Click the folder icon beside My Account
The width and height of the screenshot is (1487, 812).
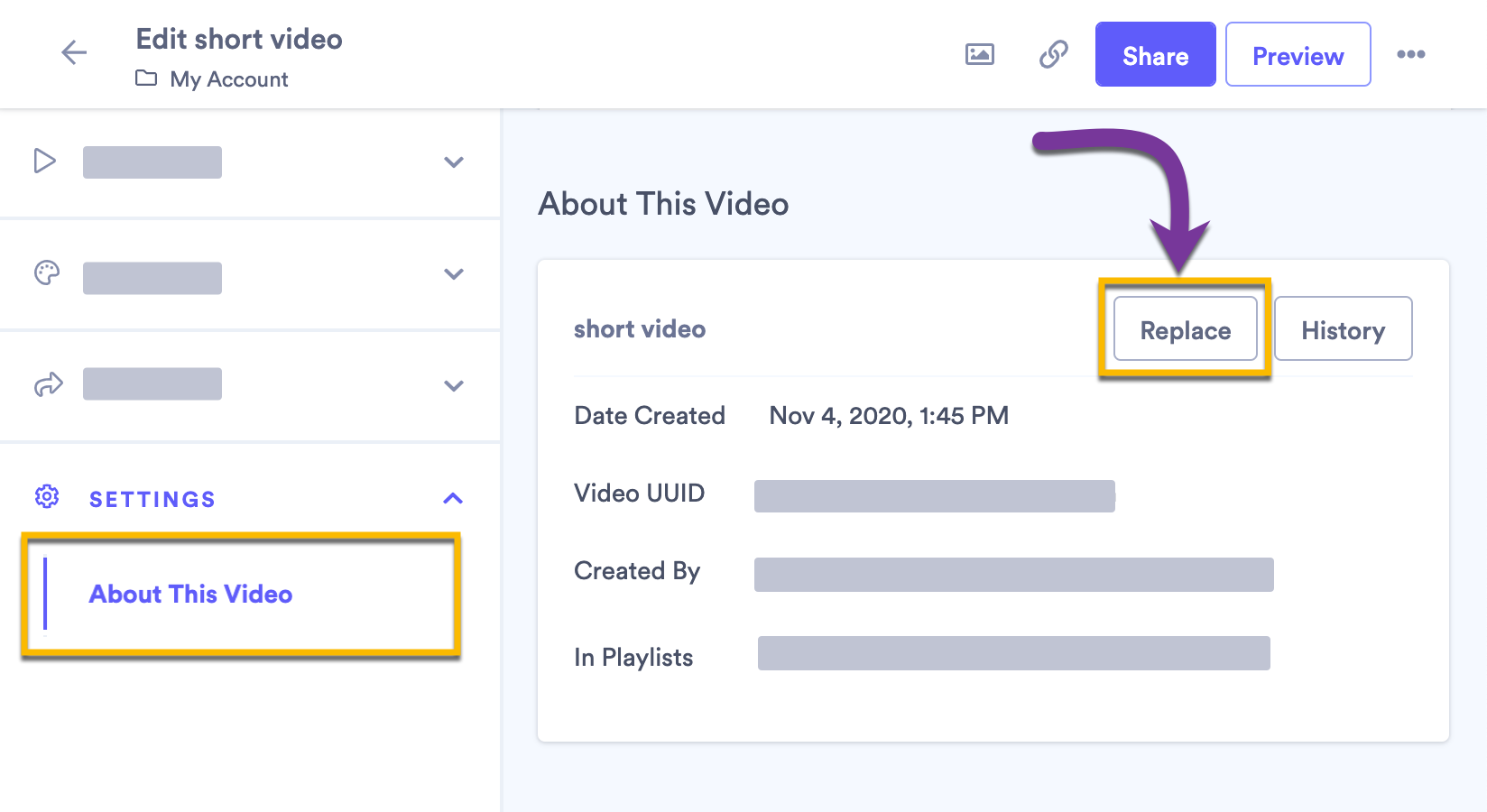pyautogui.click(x=146, y=78)
